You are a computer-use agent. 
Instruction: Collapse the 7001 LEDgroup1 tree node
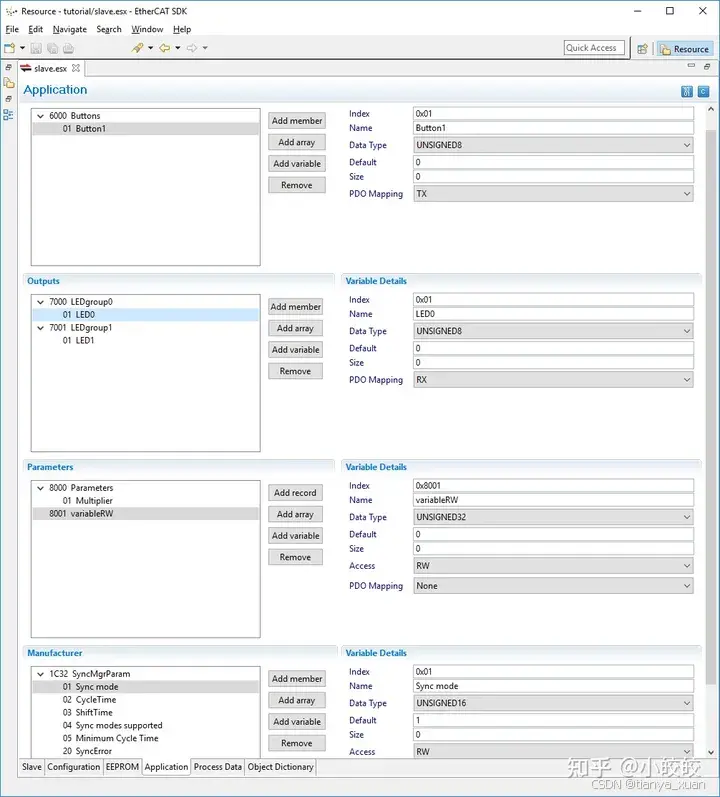[x=40, y=328]
